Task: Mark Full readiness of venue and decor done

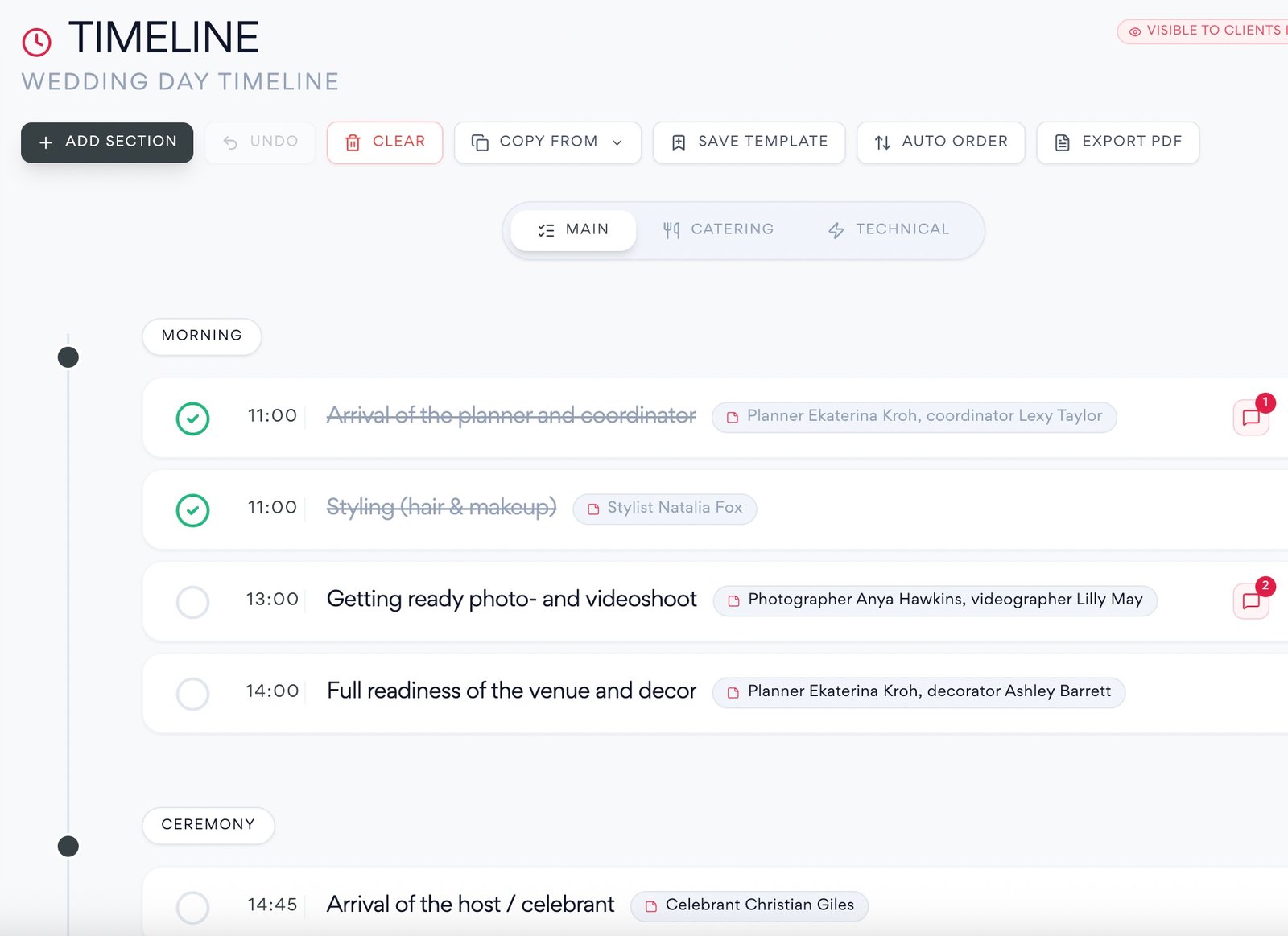Action: click(x=193, y=694)
